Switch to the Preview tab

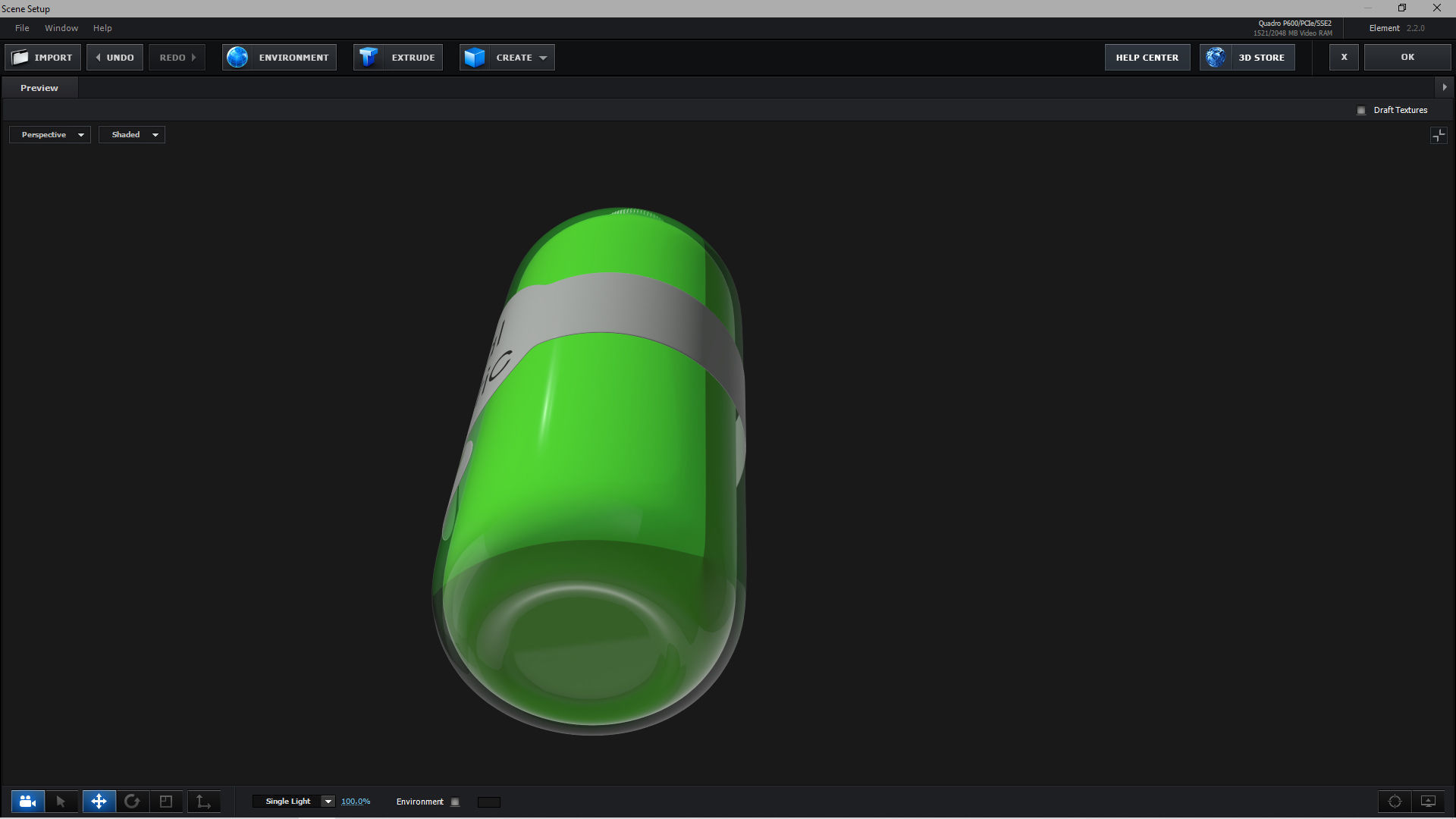[39, 88]
